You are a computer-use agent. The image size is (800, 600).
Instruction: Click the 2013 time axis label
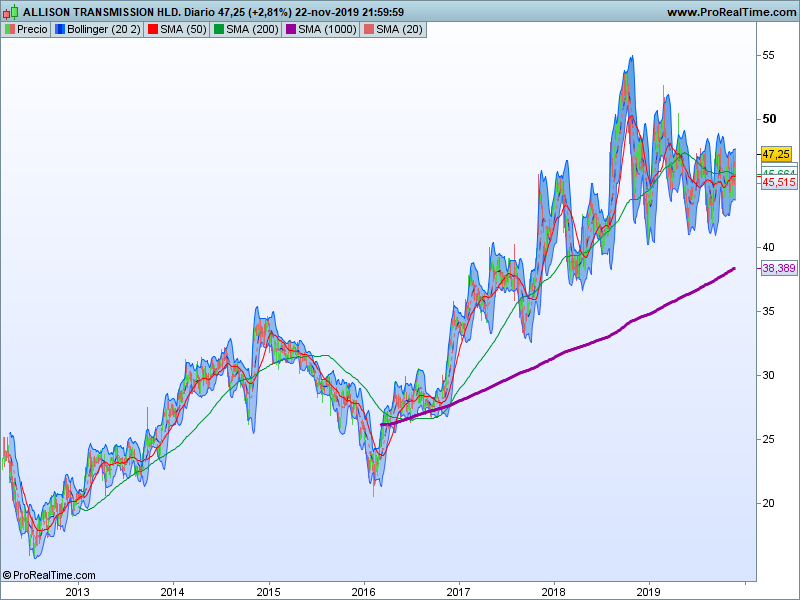pos(78,592)
